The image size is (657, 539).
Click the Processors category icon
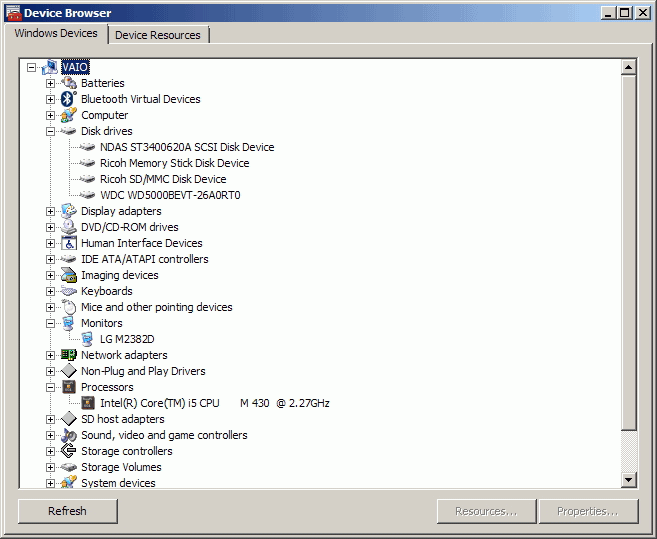click(69, 387)
